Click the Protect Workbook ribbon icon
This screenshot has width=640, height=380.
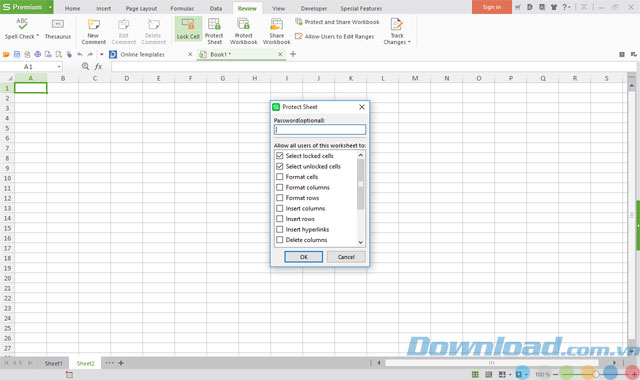[244, 31]
